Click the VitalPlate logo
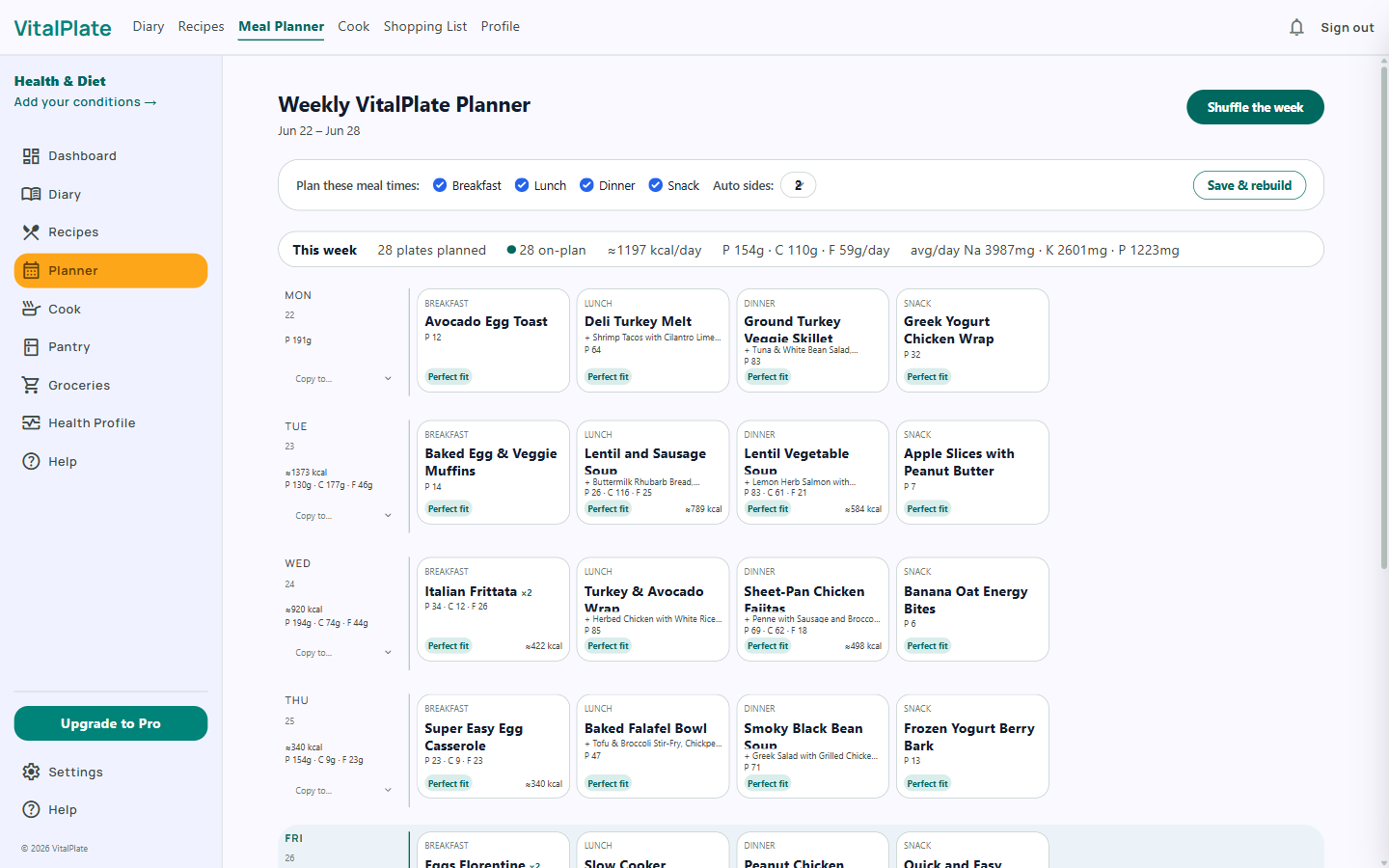This screenshot has width=1389, height=868. click(63, 28)
